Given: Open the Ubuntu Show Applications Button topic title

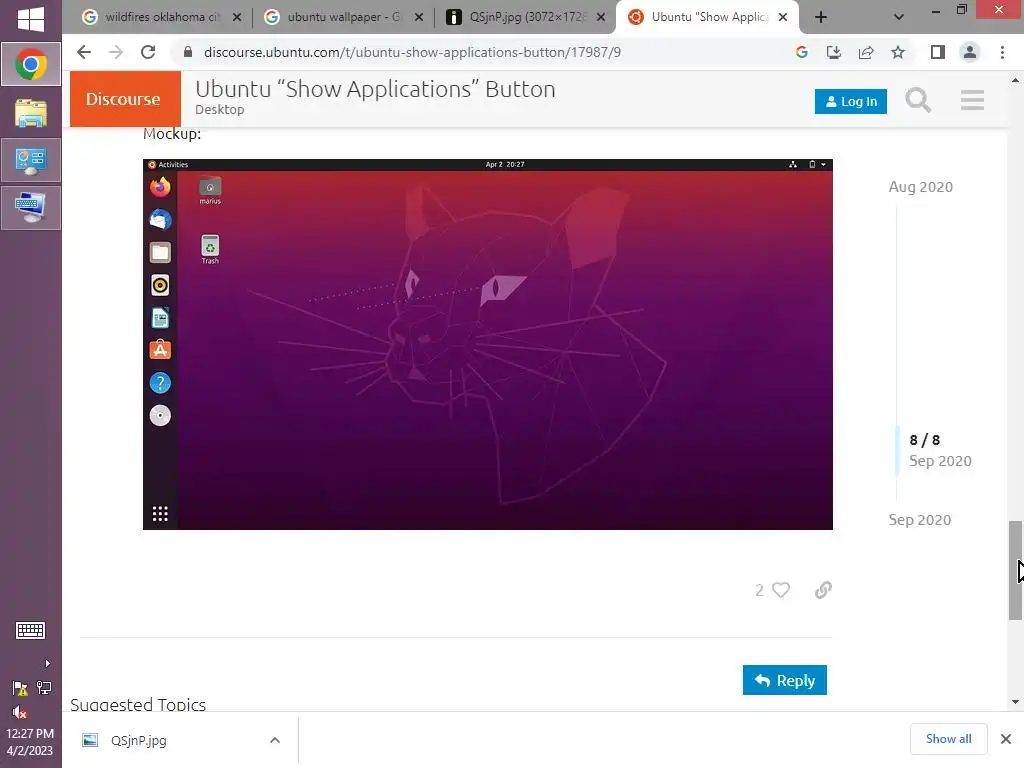Looking at the screenshot, I should pos(375,89).
